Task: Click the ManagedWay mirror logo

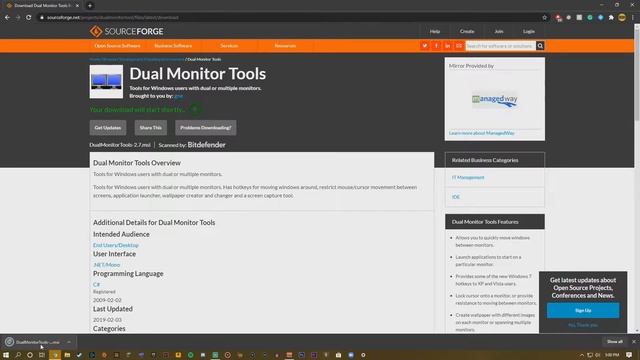Action: click(x=495, y=100)
